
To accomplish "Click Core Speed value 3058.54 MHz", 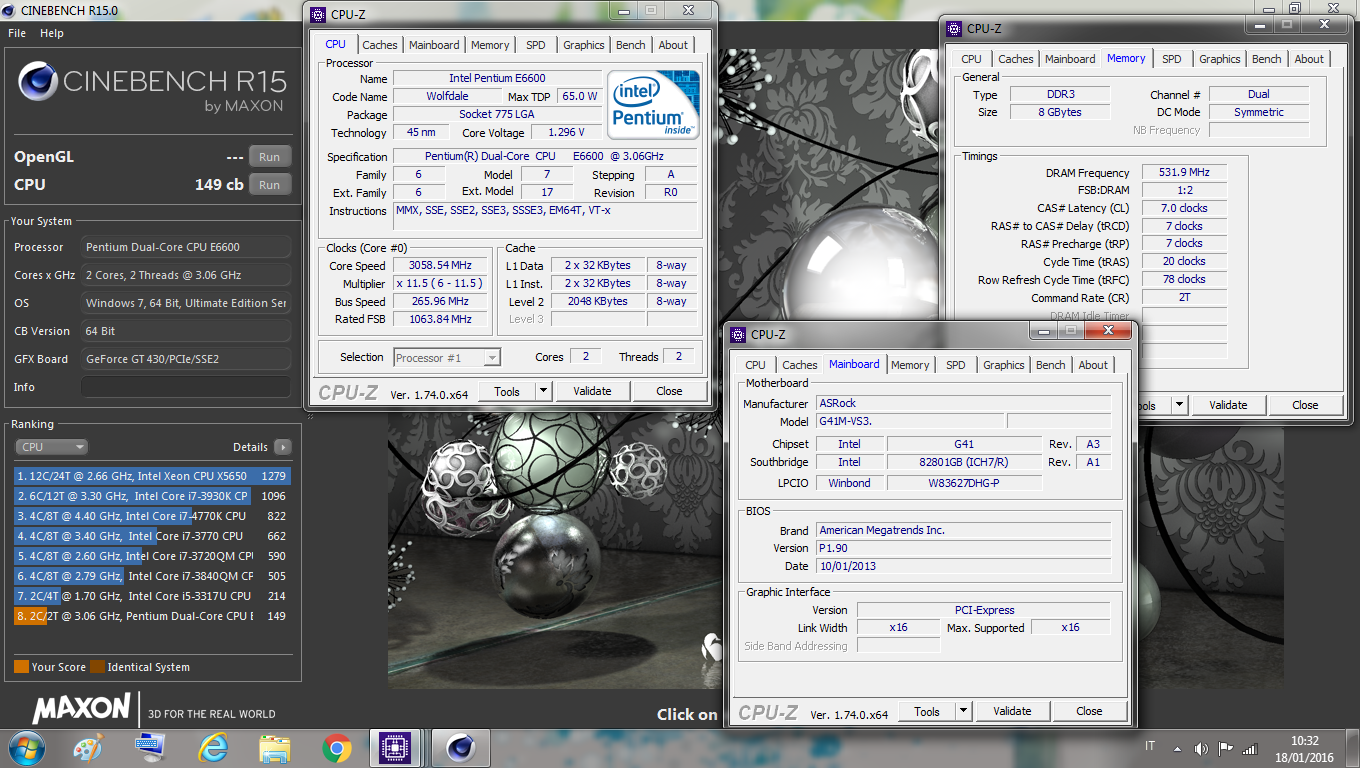I will click(x=440, y=265).
